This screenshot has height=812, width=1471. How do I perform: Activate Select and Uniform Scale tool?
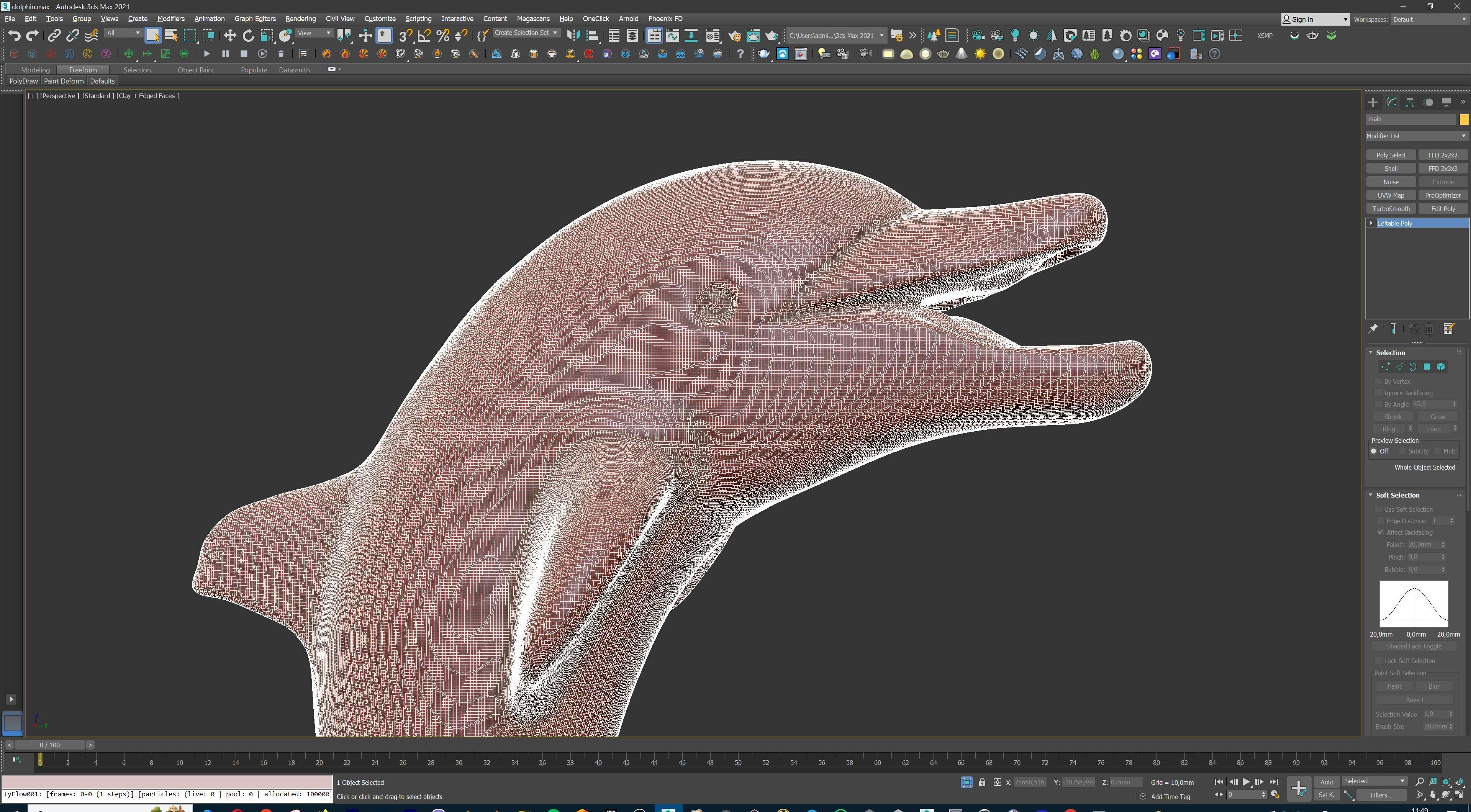[x=267, y=35]
